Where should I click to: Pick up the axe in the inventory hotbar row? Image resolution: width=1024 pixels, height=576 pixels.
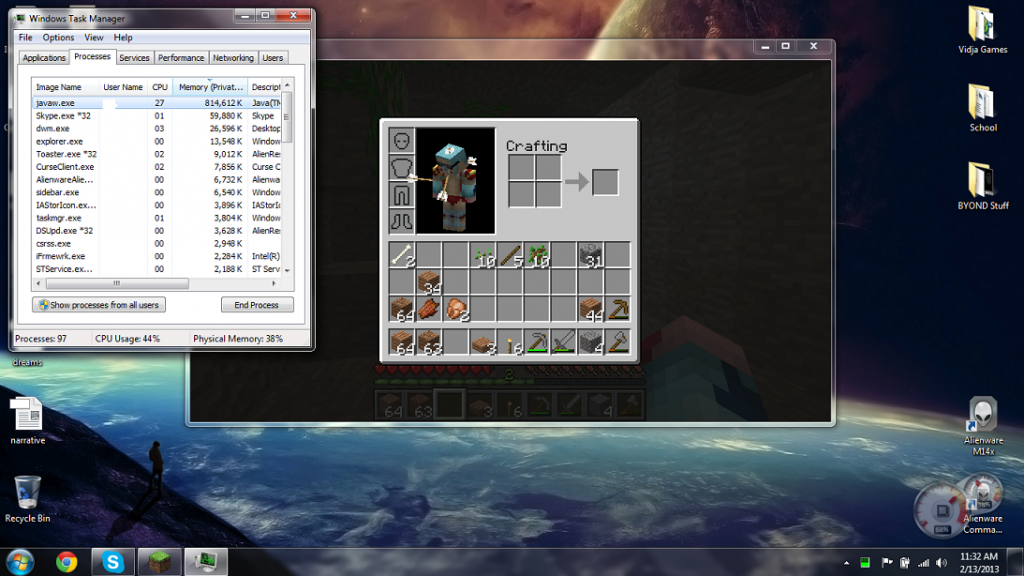click(617, 342)
